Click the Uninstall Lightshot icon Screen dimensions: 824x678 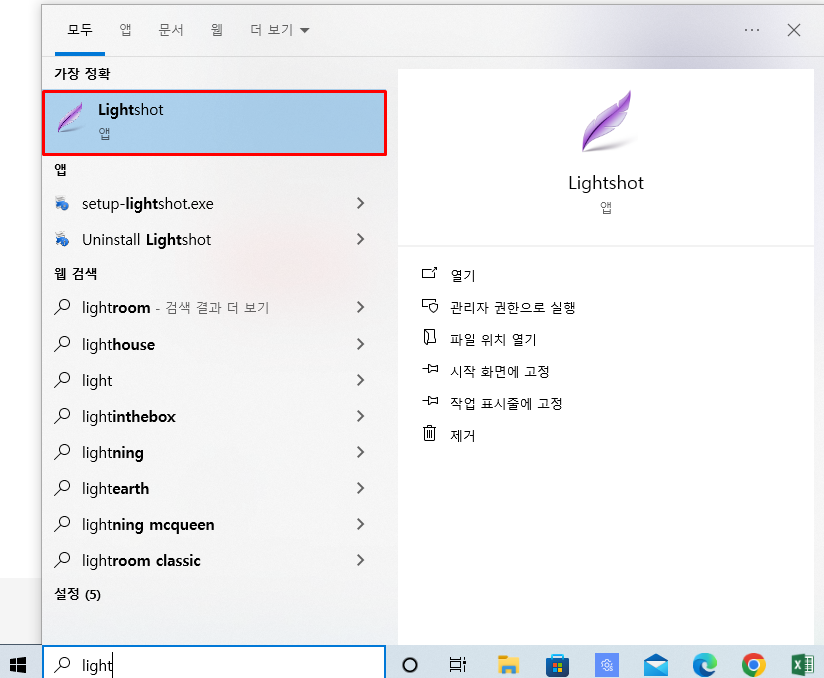(62, 240)
